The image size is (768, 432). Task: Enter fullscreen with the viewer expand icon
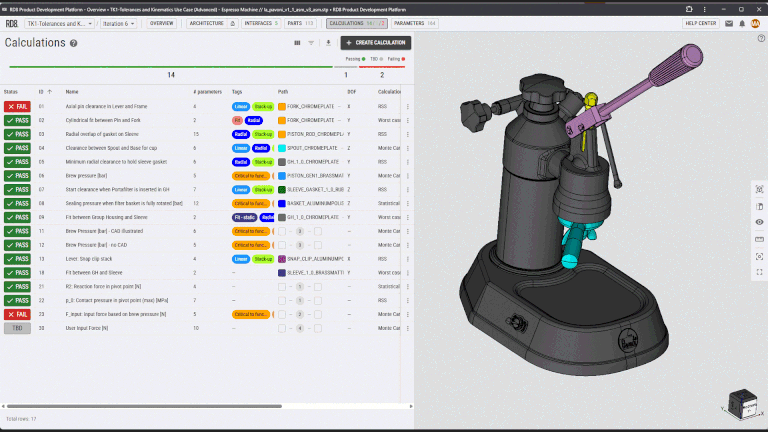pos(759,272)
